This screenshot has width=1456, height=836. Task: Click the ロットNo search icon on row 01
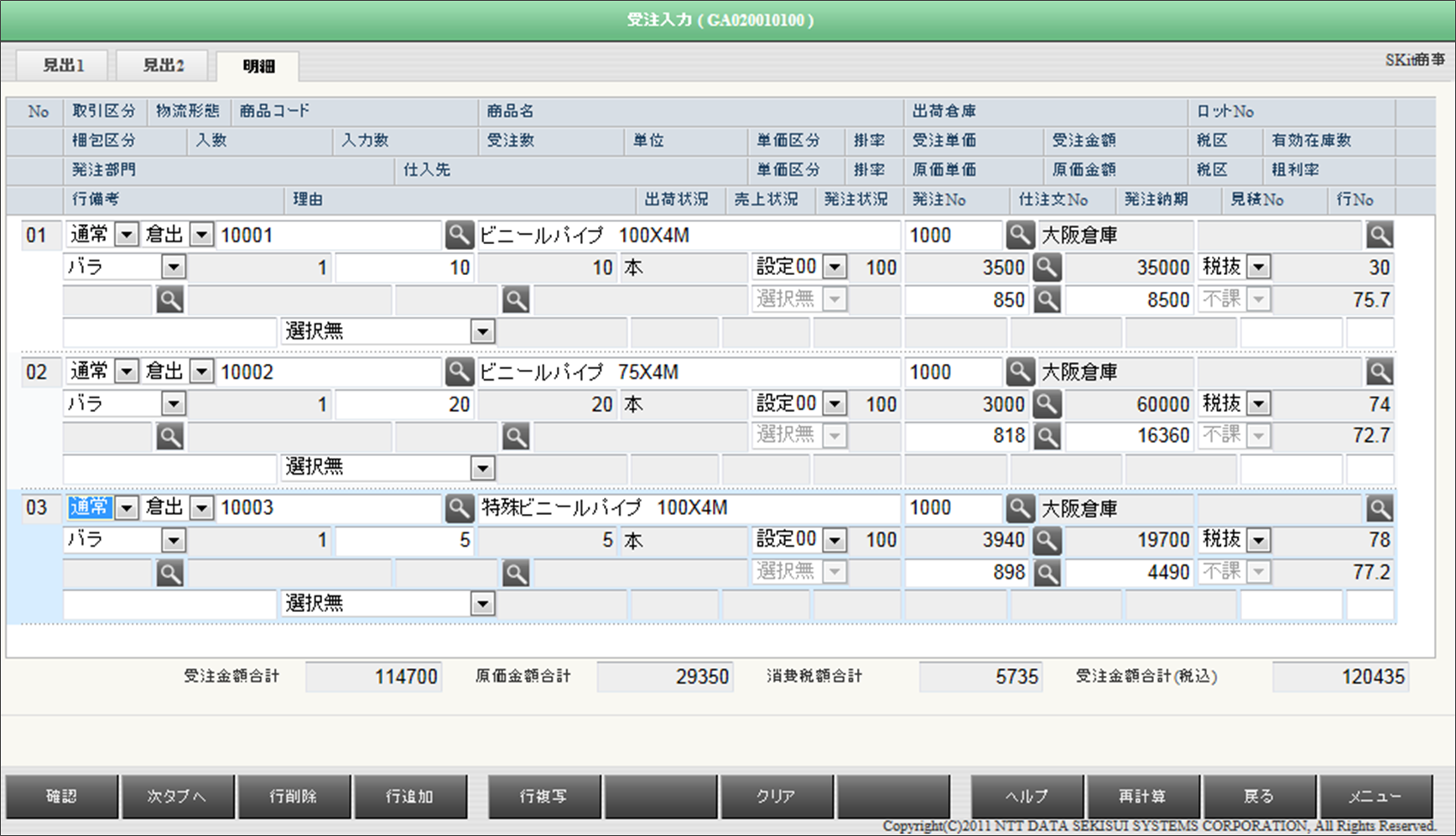1380,235
